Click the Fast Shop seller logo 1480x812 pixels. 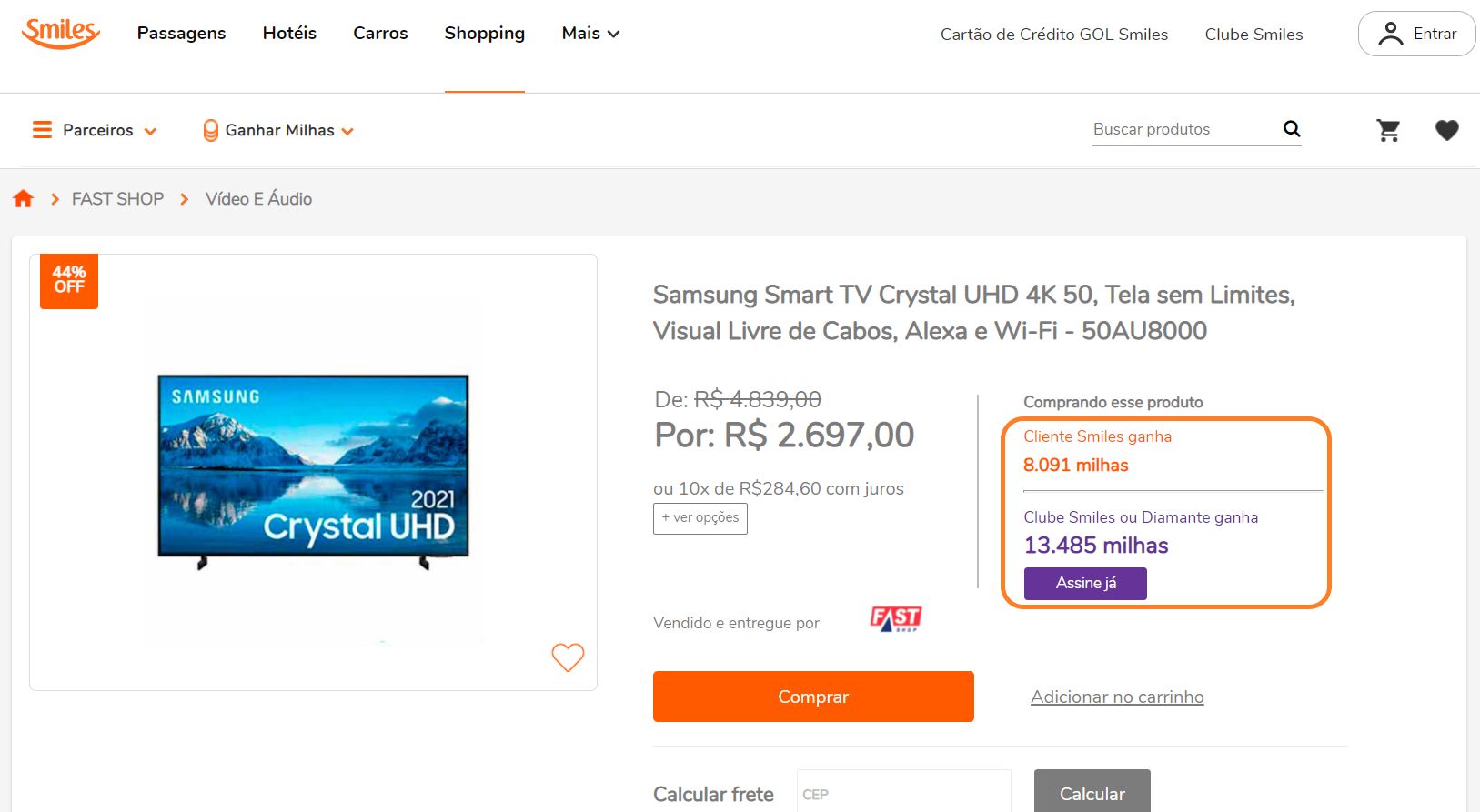pyautogui.click(x=895, y=619)
